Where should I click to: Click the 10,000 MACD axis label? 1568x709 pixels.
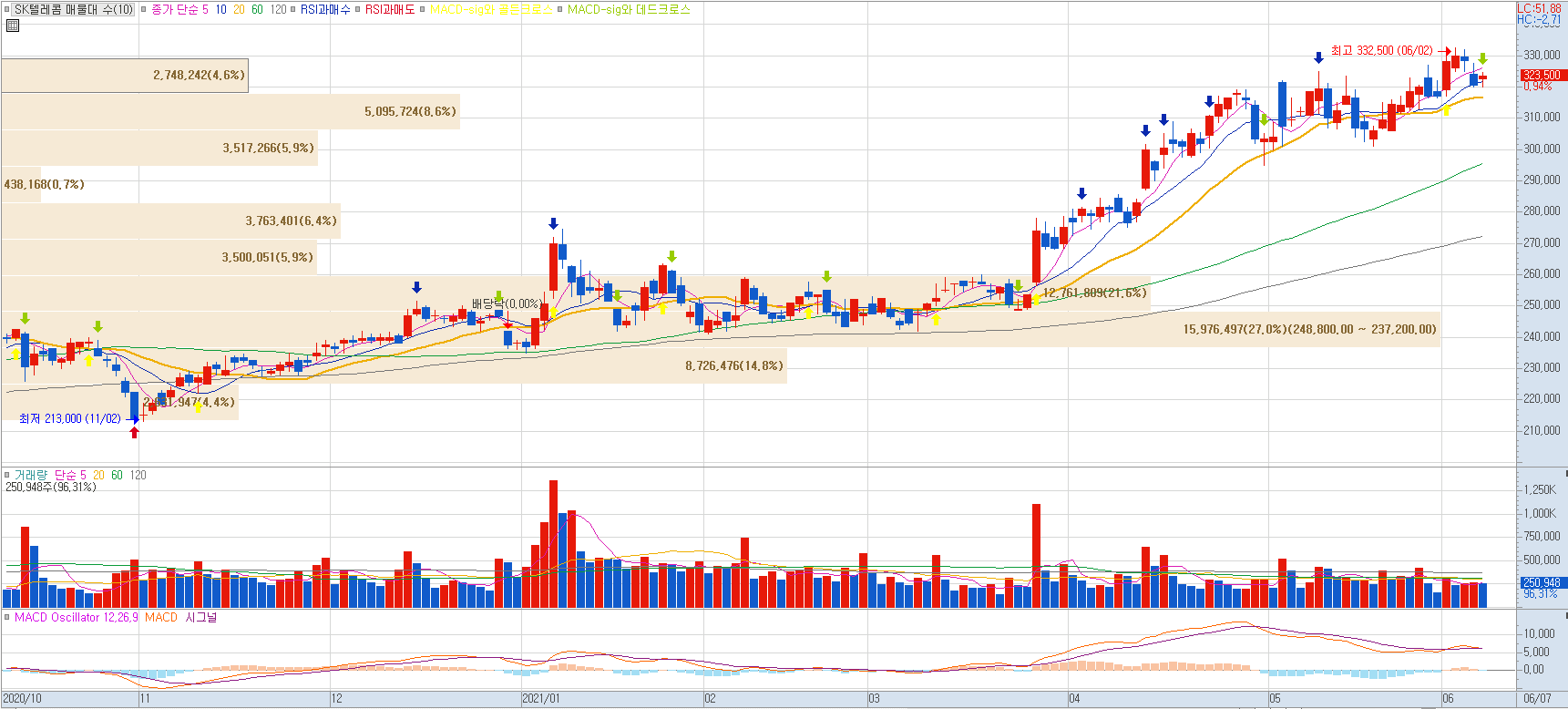click(x=1539, y=633)
